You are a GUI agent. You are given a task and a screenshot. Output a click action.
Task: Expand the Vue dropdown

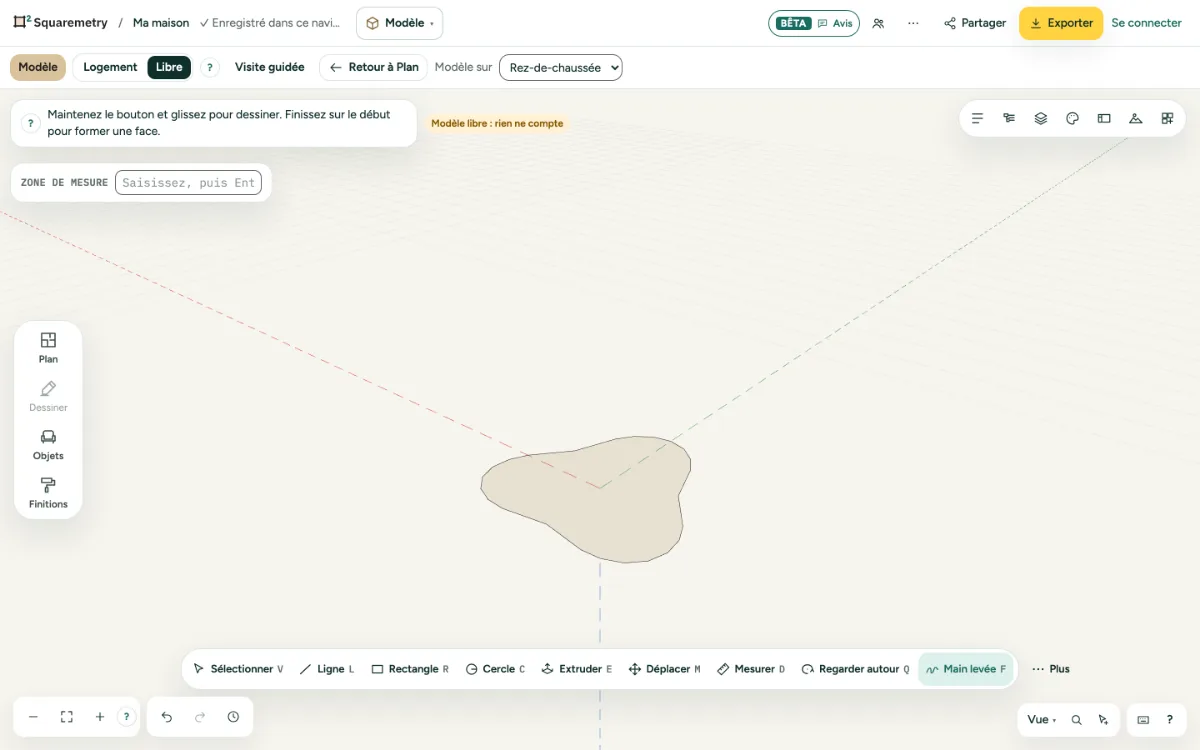[1041, 719]
